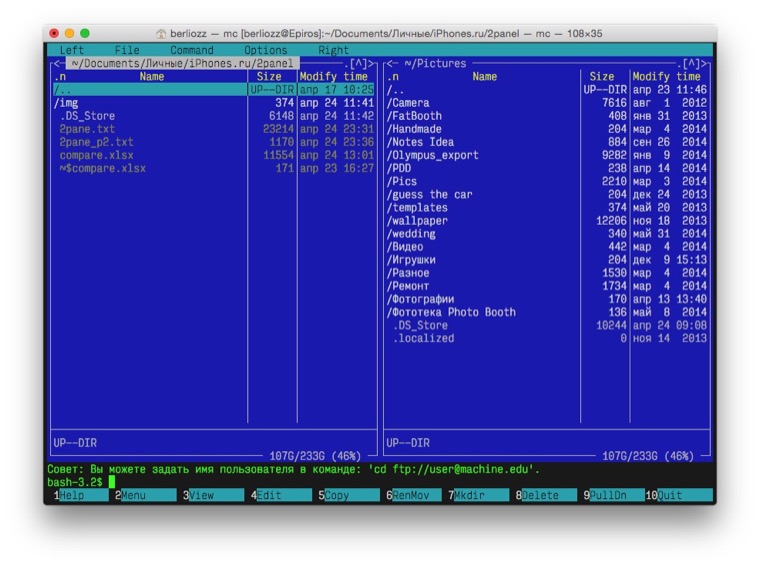
Task: Open the File menu
Action: 127,50
